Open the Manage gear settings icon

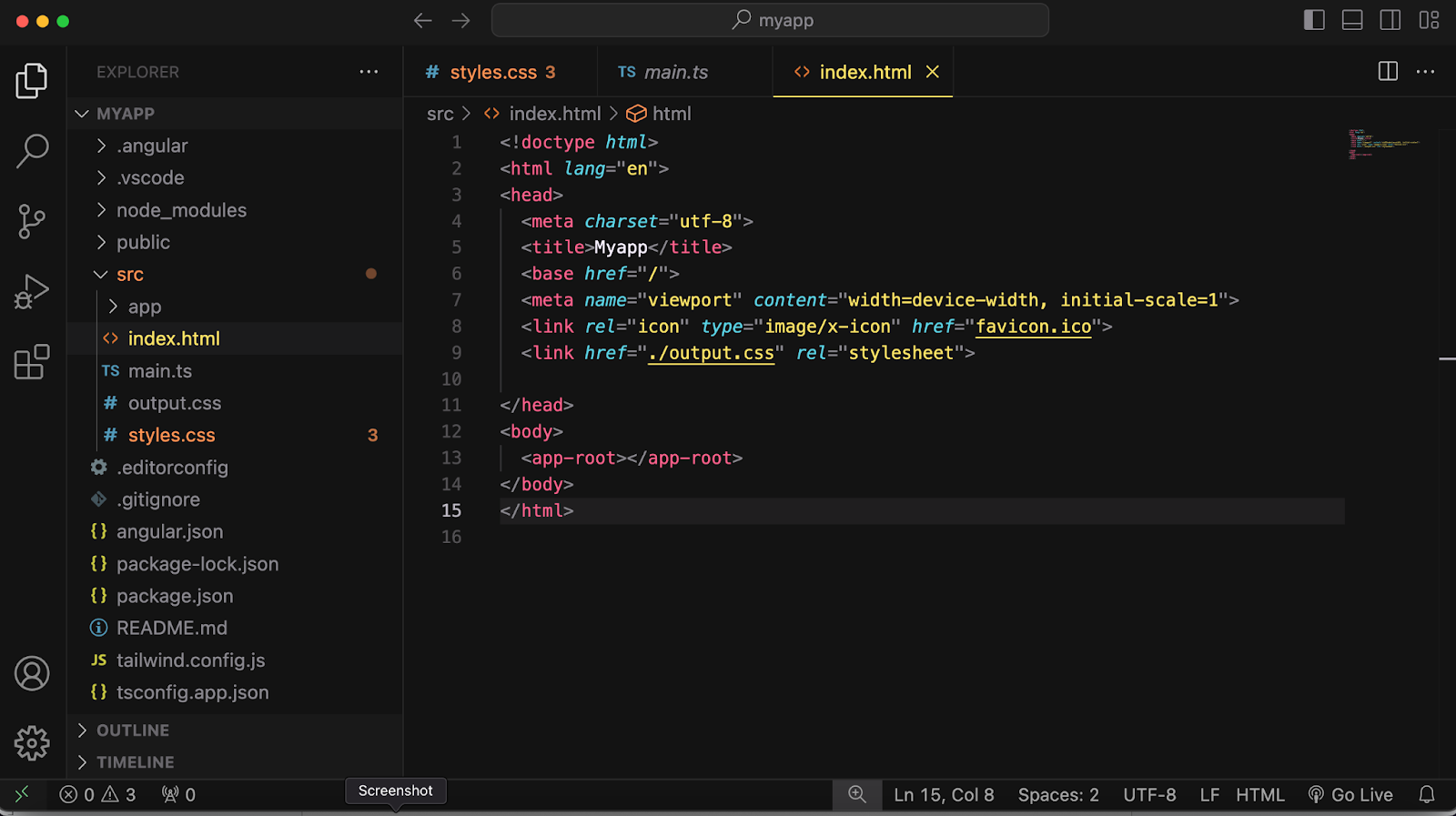[x=32, y=743]
